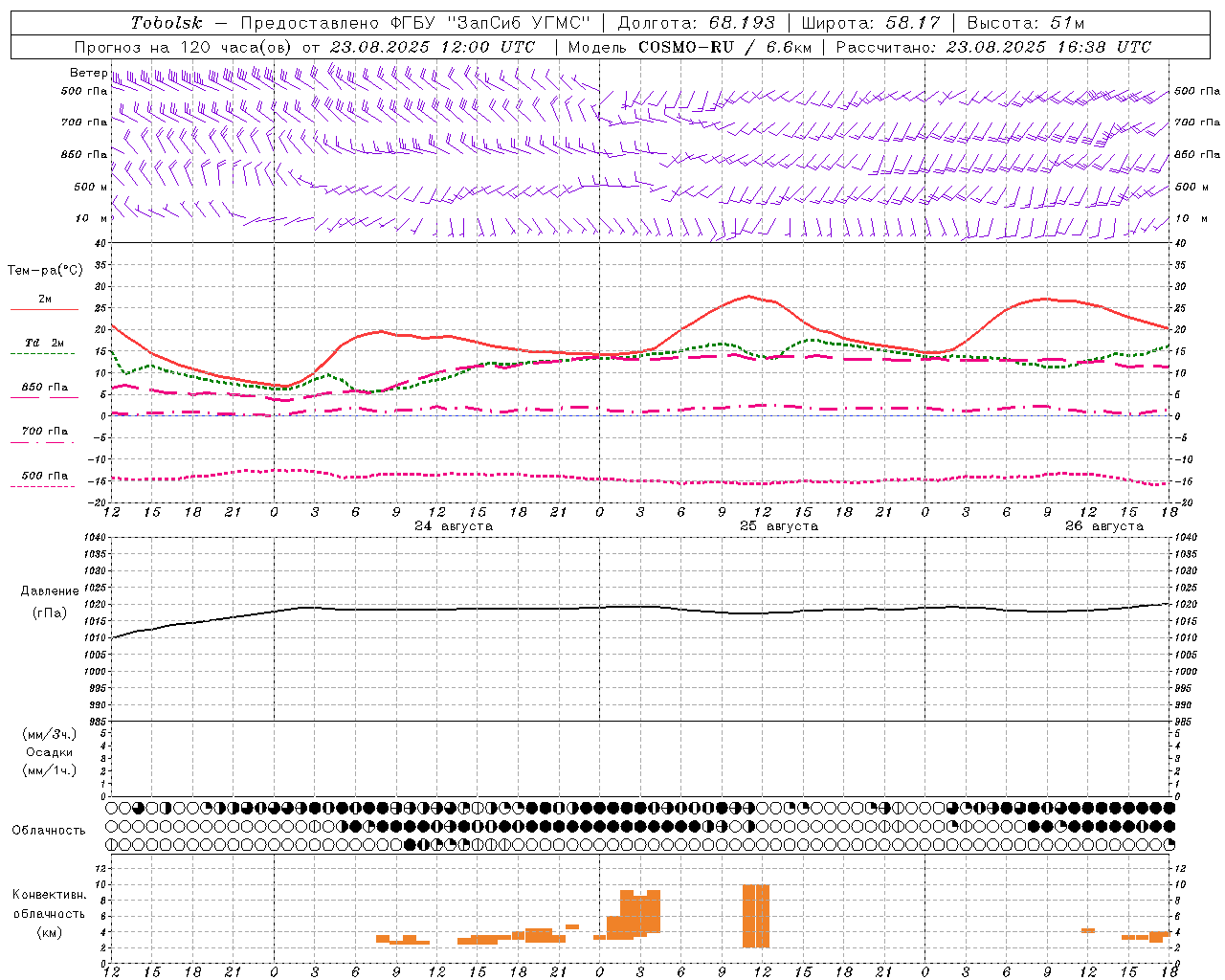1225x980 pixels.
Task: Click the 'Td 2м' dew point legend entry
Action: pos(45,343)
